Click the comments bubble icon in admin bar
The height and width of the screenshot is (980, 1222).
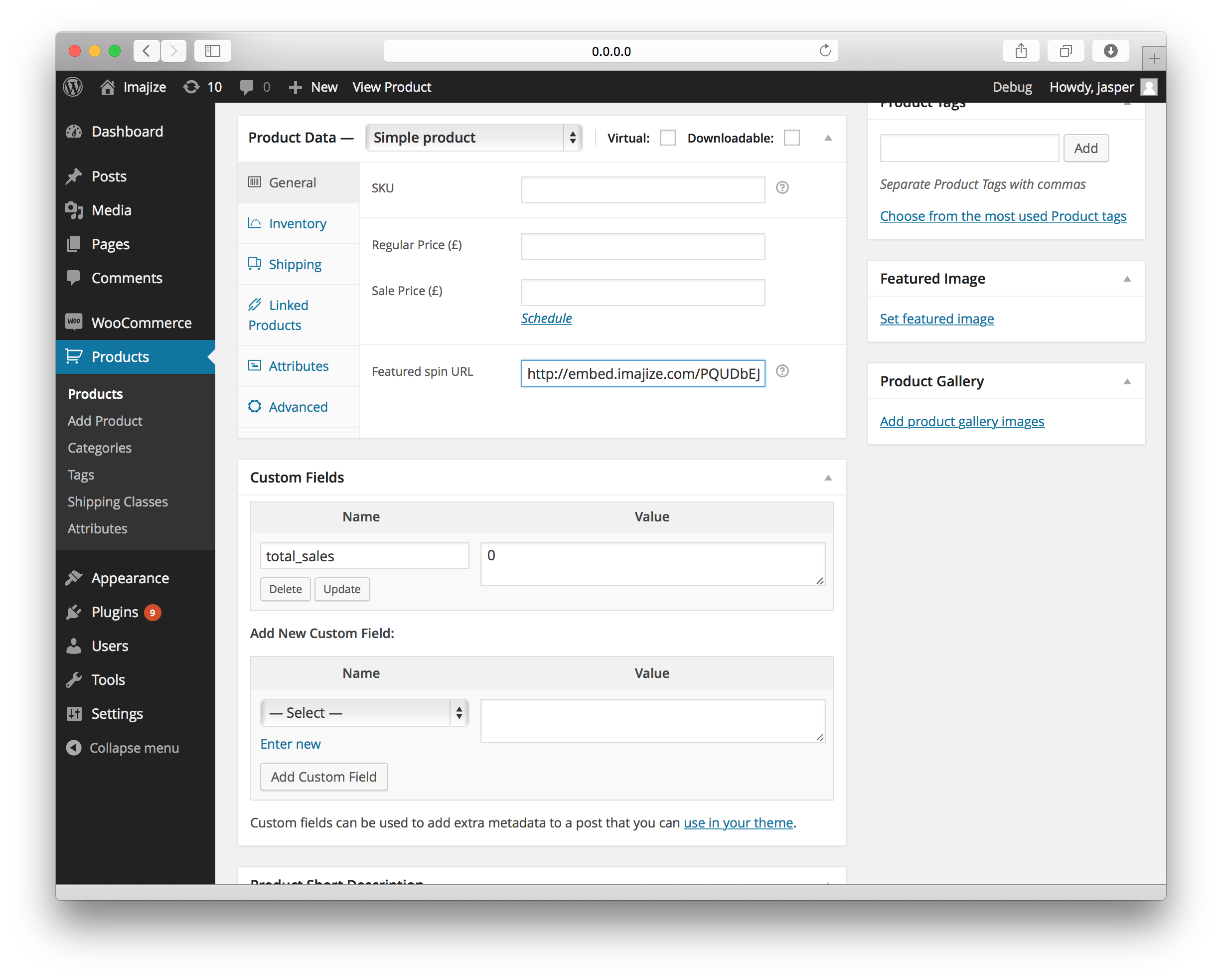tap(247, 87)
